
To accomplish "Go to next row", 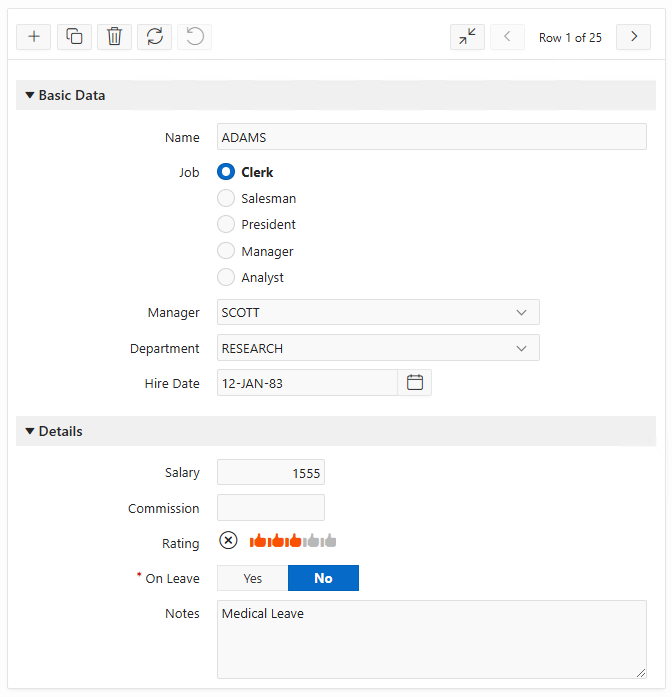I will (x=633, y=37).
